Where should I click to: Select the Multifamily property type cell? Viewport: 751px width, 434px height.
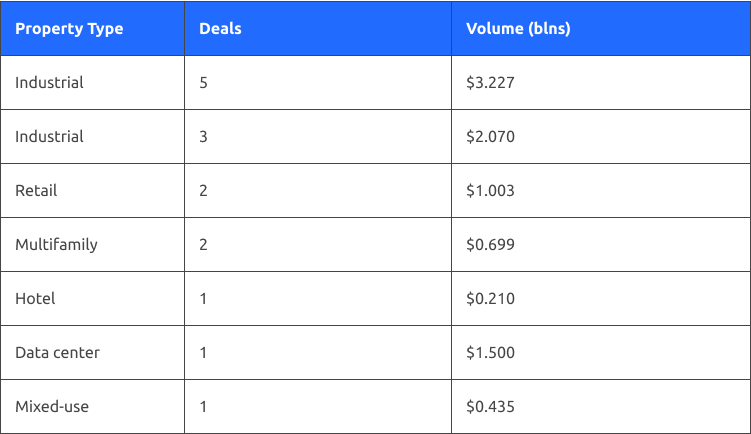pos(56,244)
